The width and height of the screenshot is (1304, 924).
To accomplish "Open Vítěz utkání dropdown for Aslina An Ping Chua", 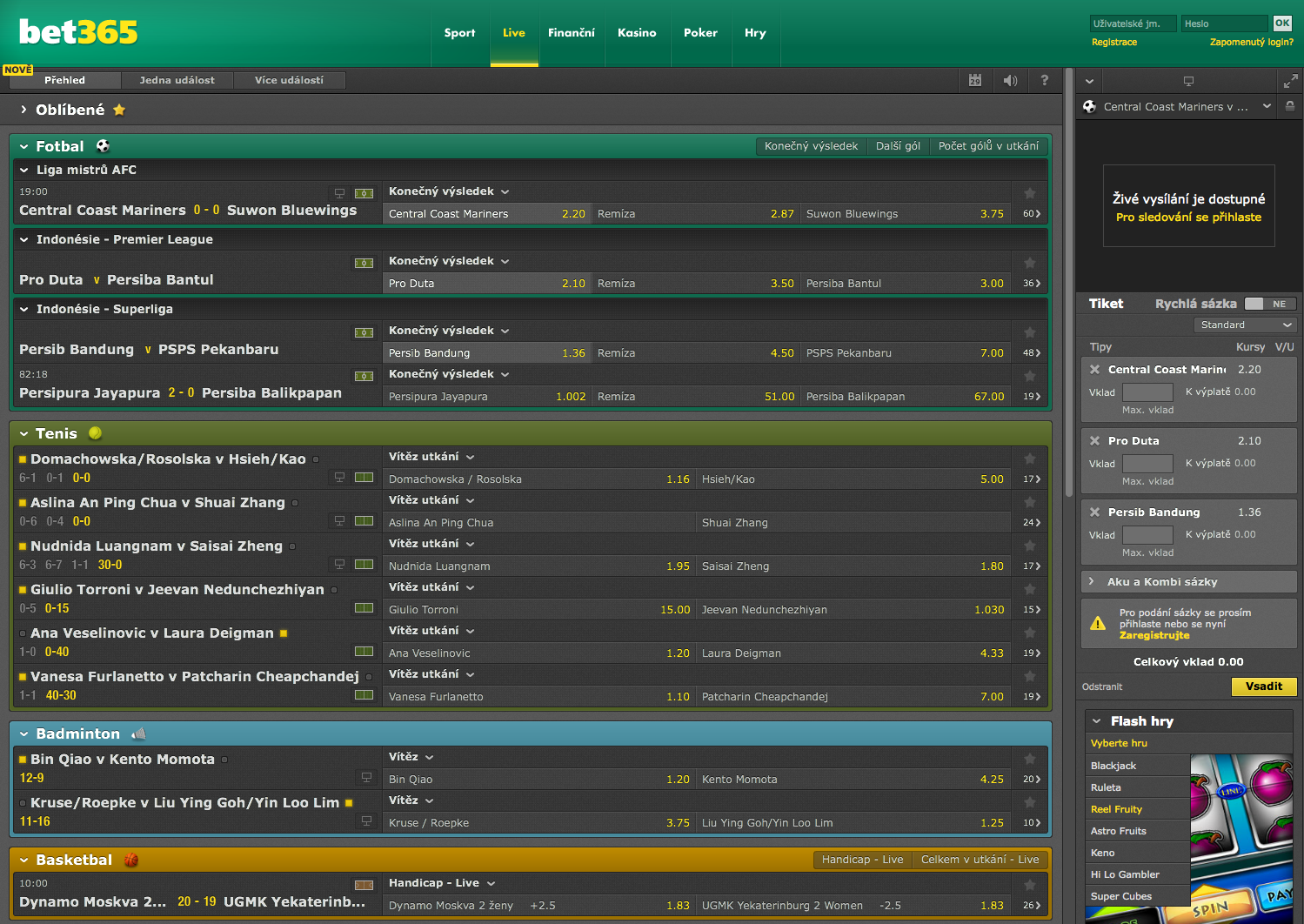I will coord(431,500).
